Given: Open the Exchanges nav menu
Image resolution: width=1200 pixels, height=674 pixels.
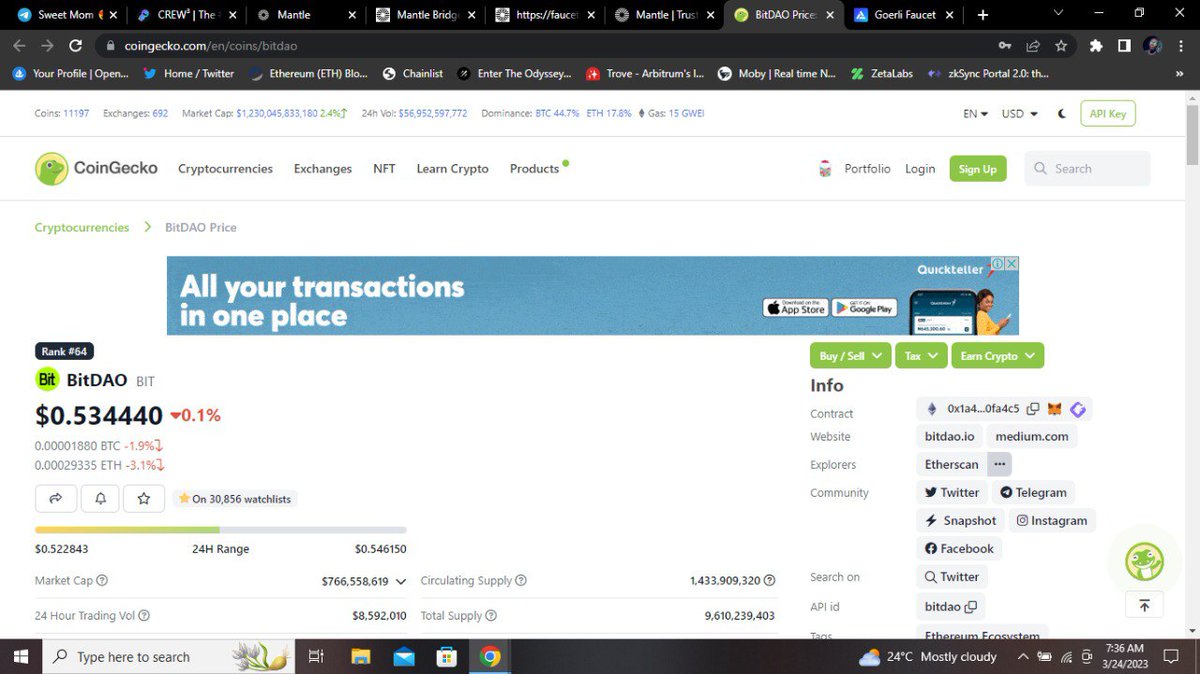Looking at the screenshot, I should tap(323, 169).
